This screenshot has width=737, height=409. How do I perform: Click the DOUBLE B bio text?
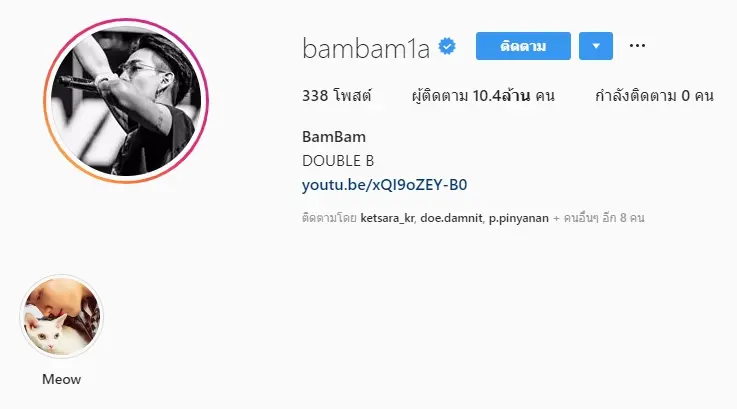338,161
